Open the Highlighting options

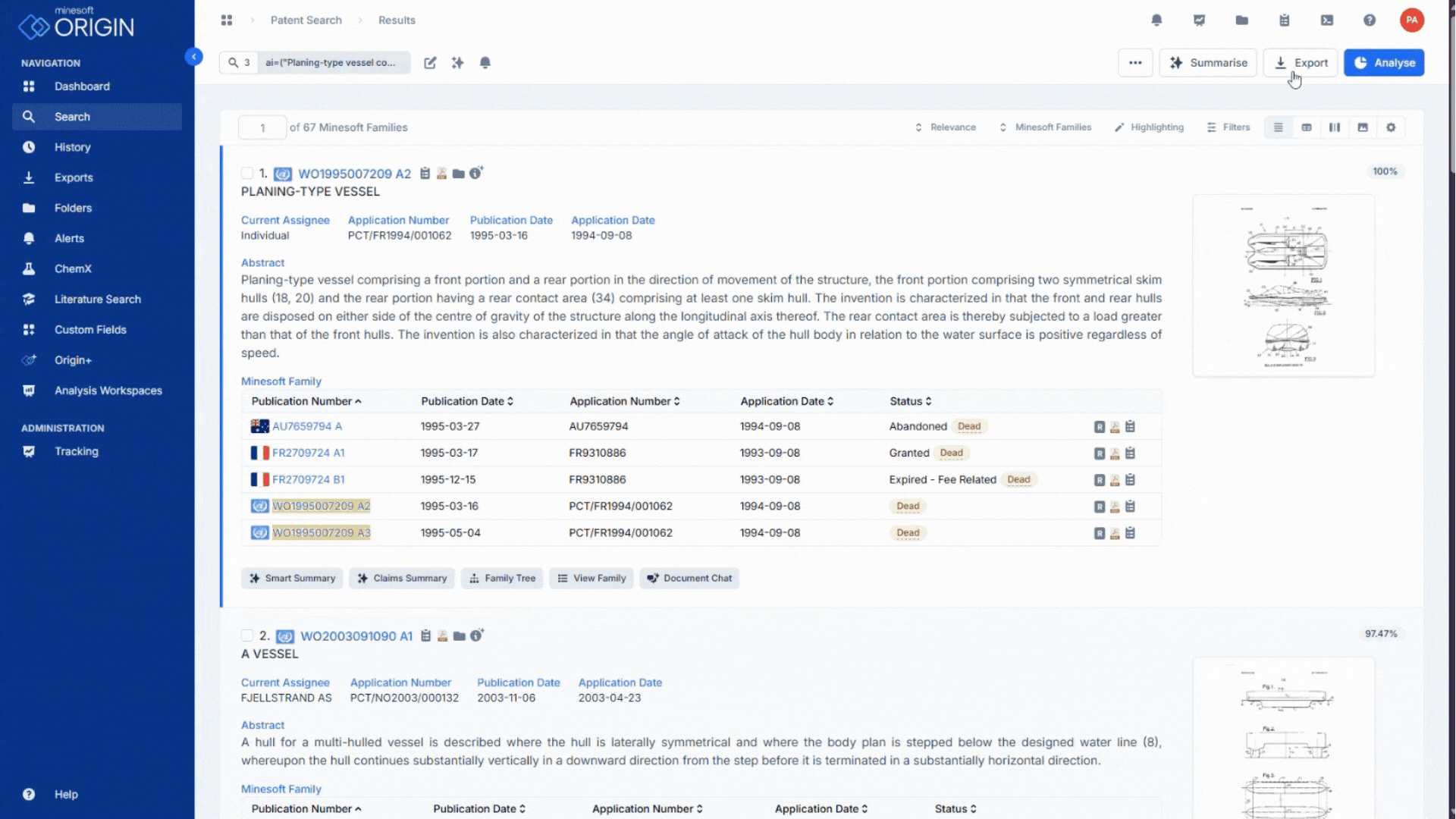1149,127
